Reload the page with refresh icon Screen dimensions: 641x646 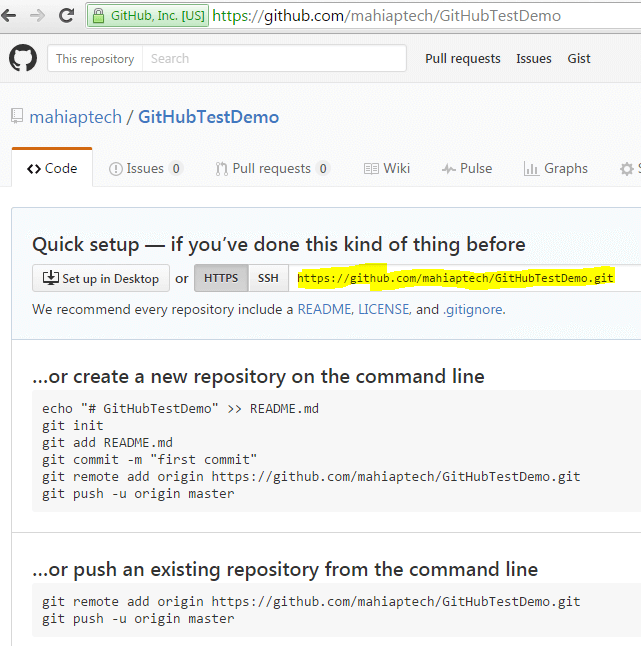point(67,16)
